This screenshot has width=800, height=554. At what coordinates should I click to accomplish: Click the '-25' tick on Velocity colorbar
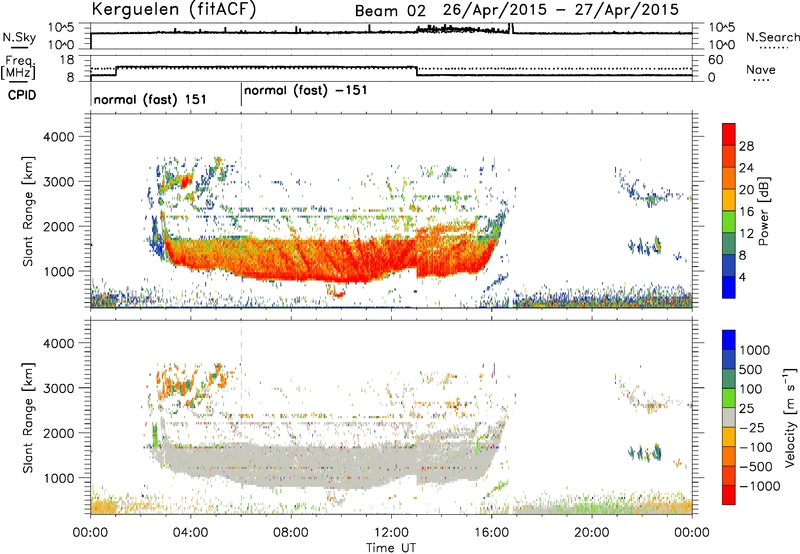pyautogui.click(x=752, y=427)
